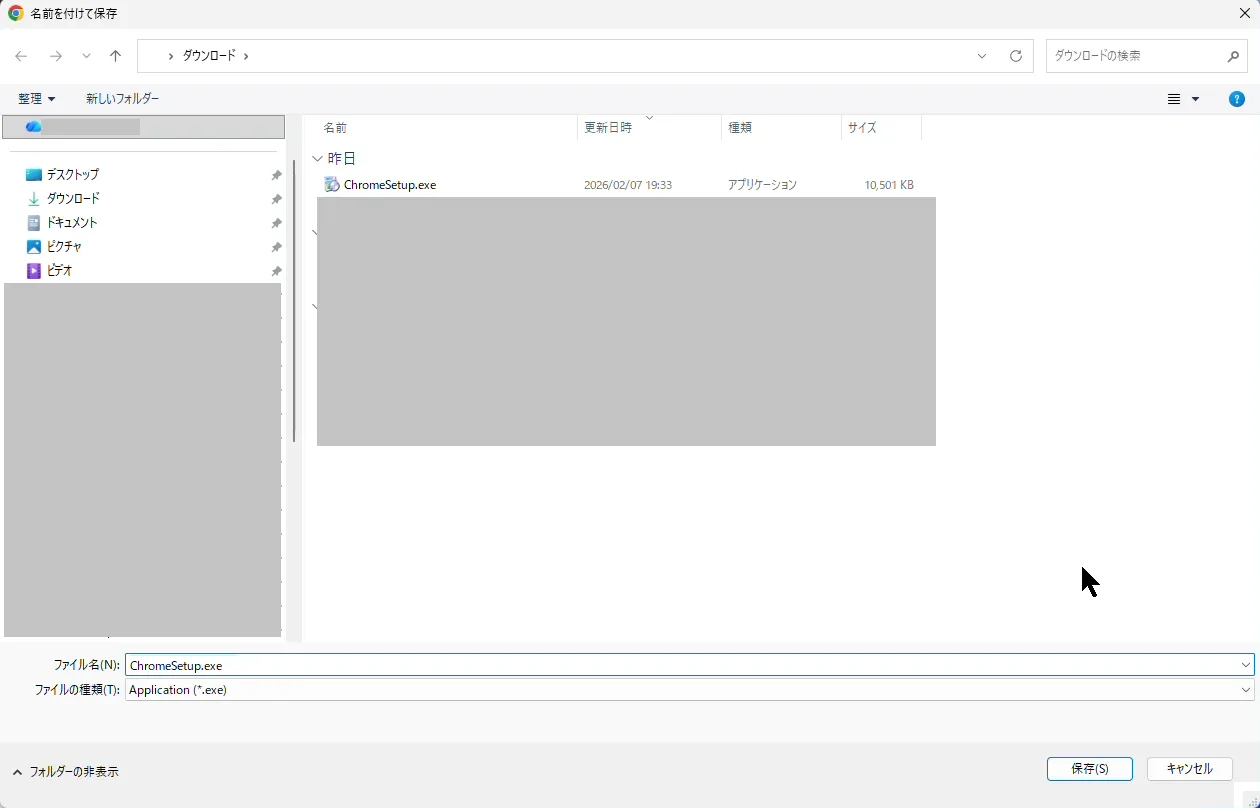Click the Forward navigation arrow
The width and height of the screenshot is (1260, 808).
[56, 56]
